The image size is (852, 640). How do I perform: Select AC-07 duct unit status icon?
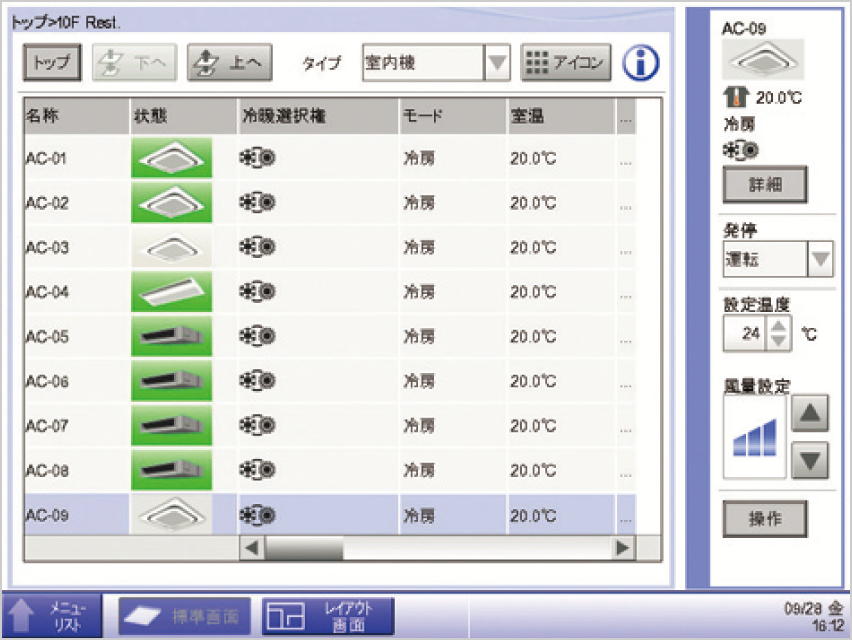click(x=172, y=425)
